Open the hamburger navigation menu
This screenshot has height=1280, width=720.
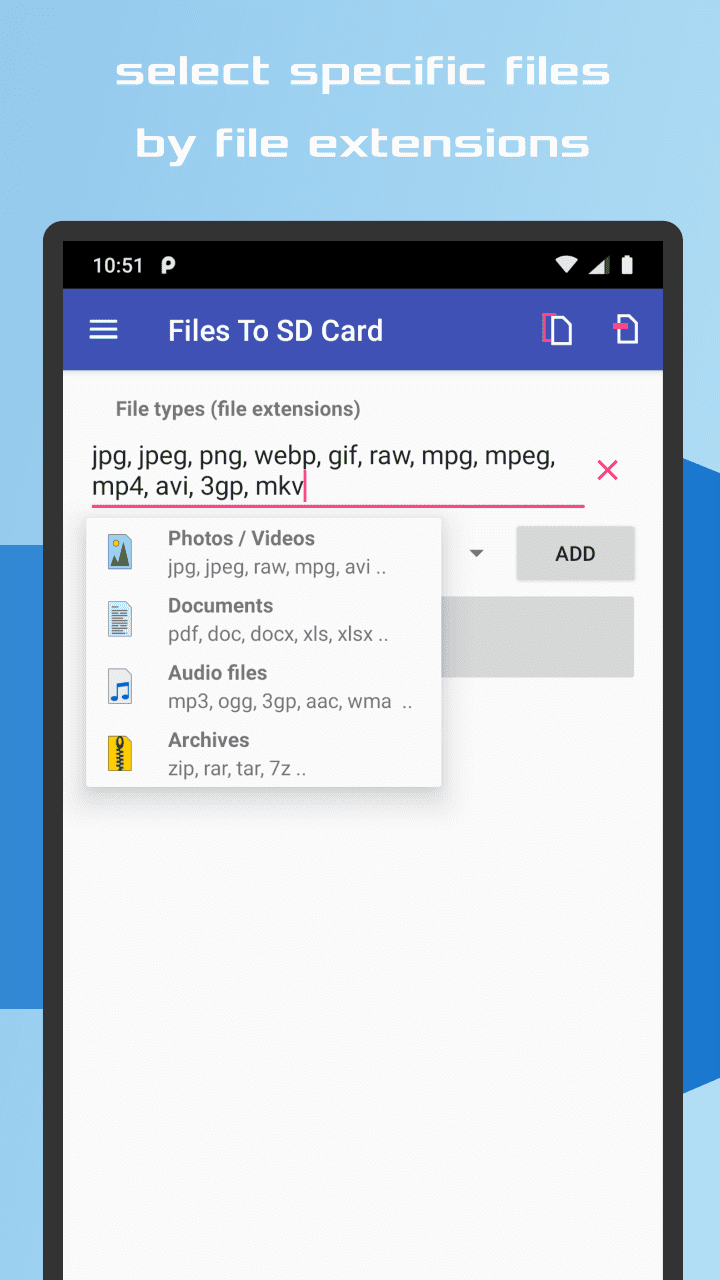[x=104, y=330]
